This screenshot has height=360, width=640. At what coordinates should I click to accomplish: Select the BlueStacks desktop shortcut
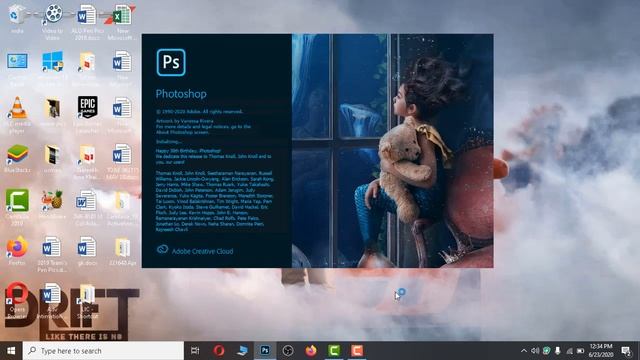point(17,158)
